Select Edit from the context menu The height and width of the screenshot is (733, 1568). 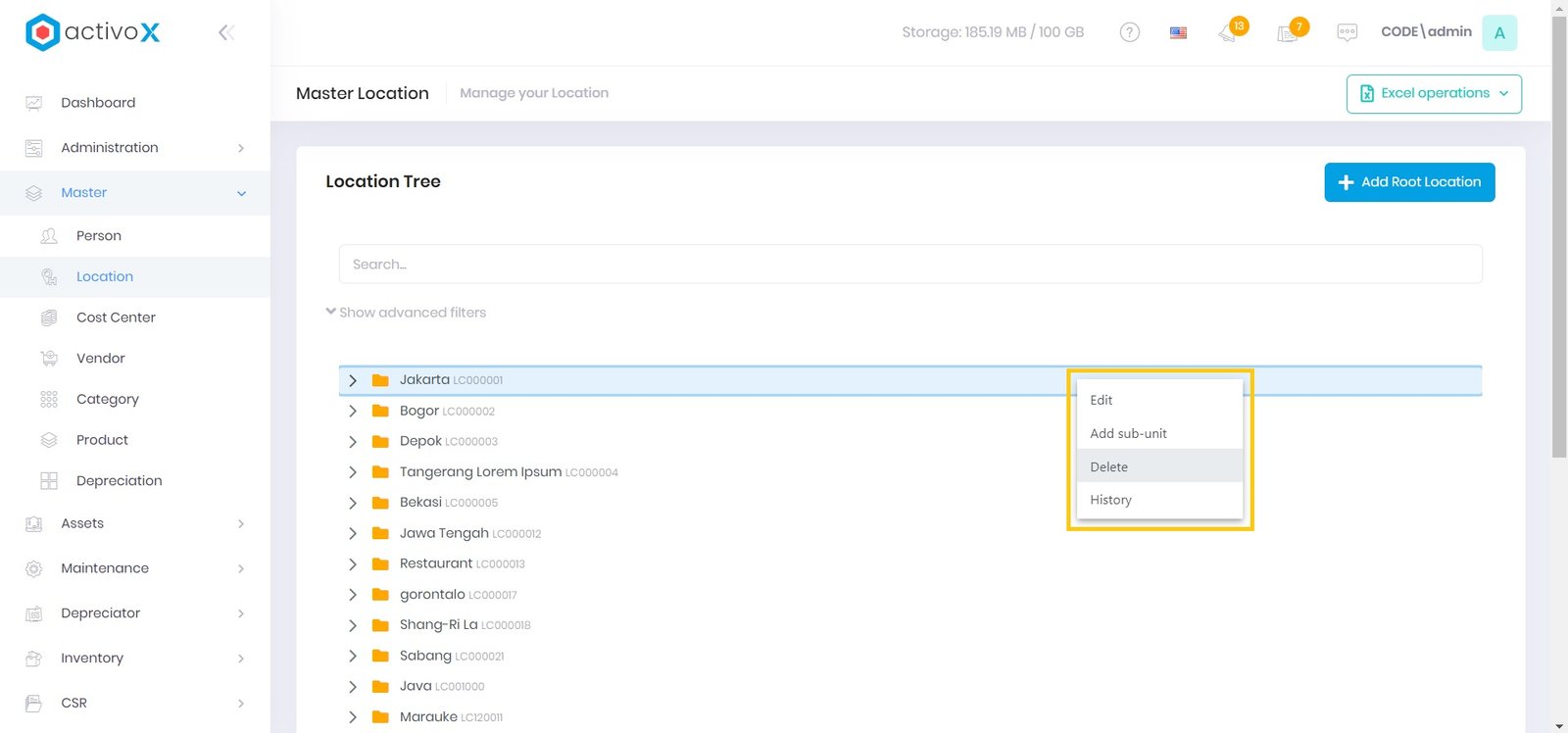(x=1102, y=400)
